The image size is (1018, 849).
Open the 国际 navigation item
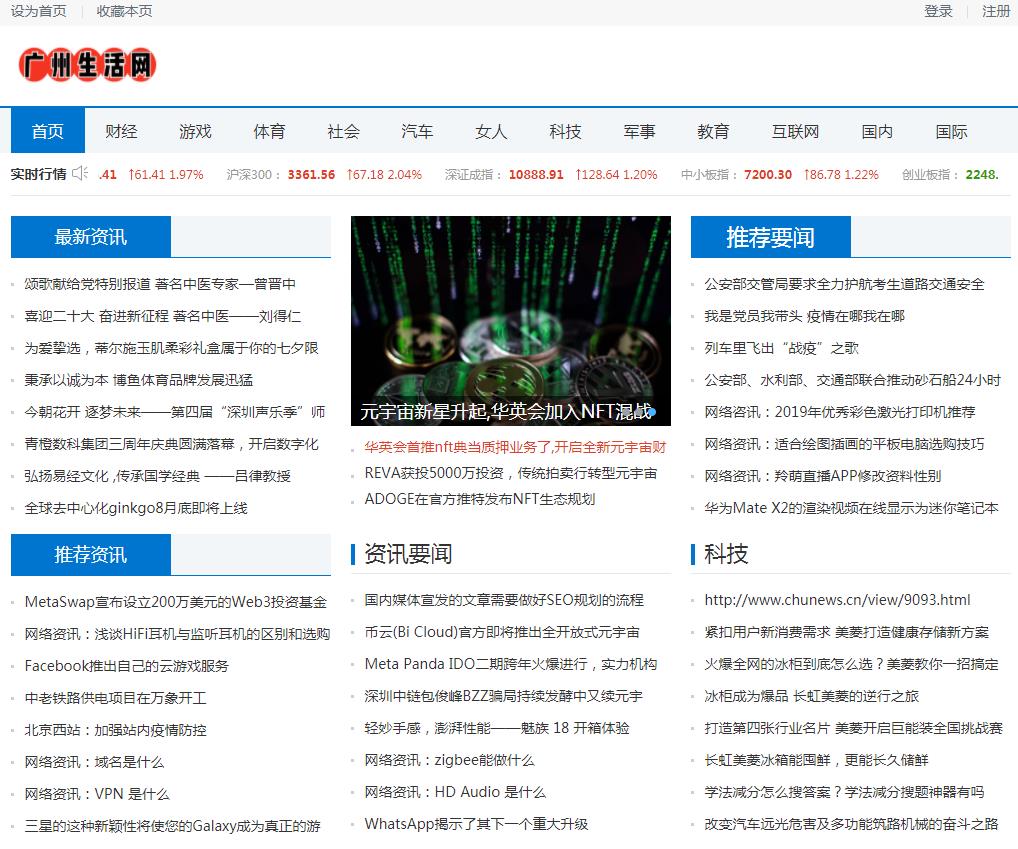(x=951, y=131)
